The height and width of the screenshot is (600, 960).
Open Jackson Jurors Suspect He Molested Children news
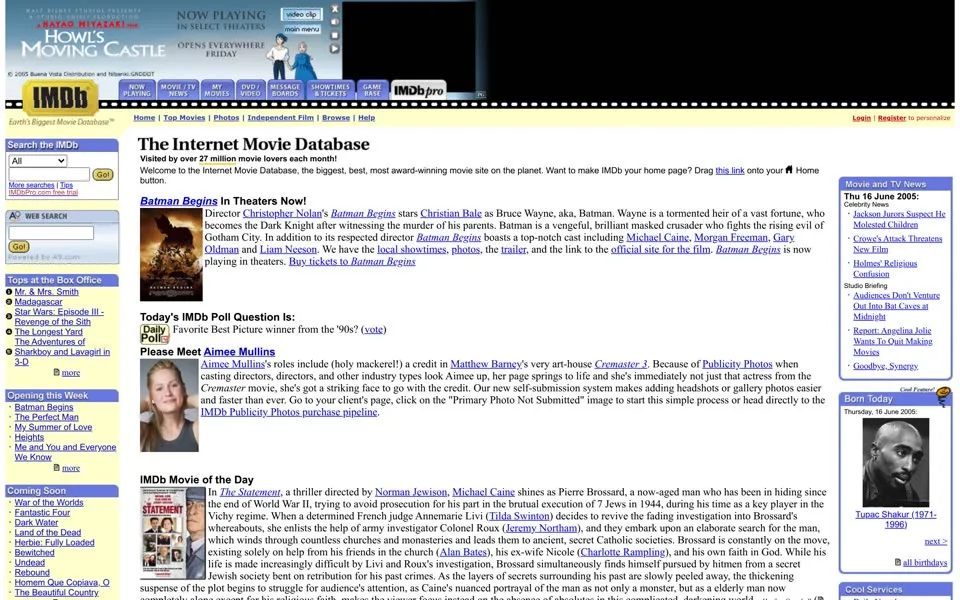(x=899, y=219)
